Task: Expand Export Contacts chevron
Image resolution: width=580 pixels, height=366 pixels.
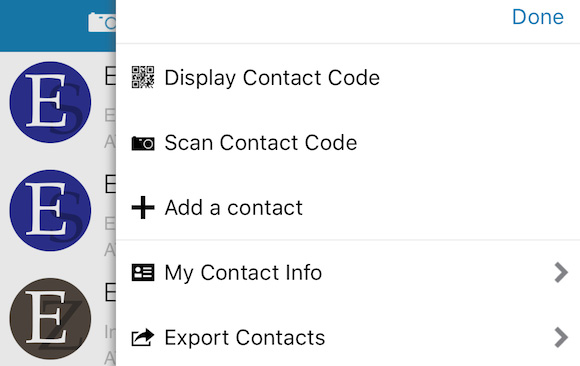Action: (x=561, y=338)
